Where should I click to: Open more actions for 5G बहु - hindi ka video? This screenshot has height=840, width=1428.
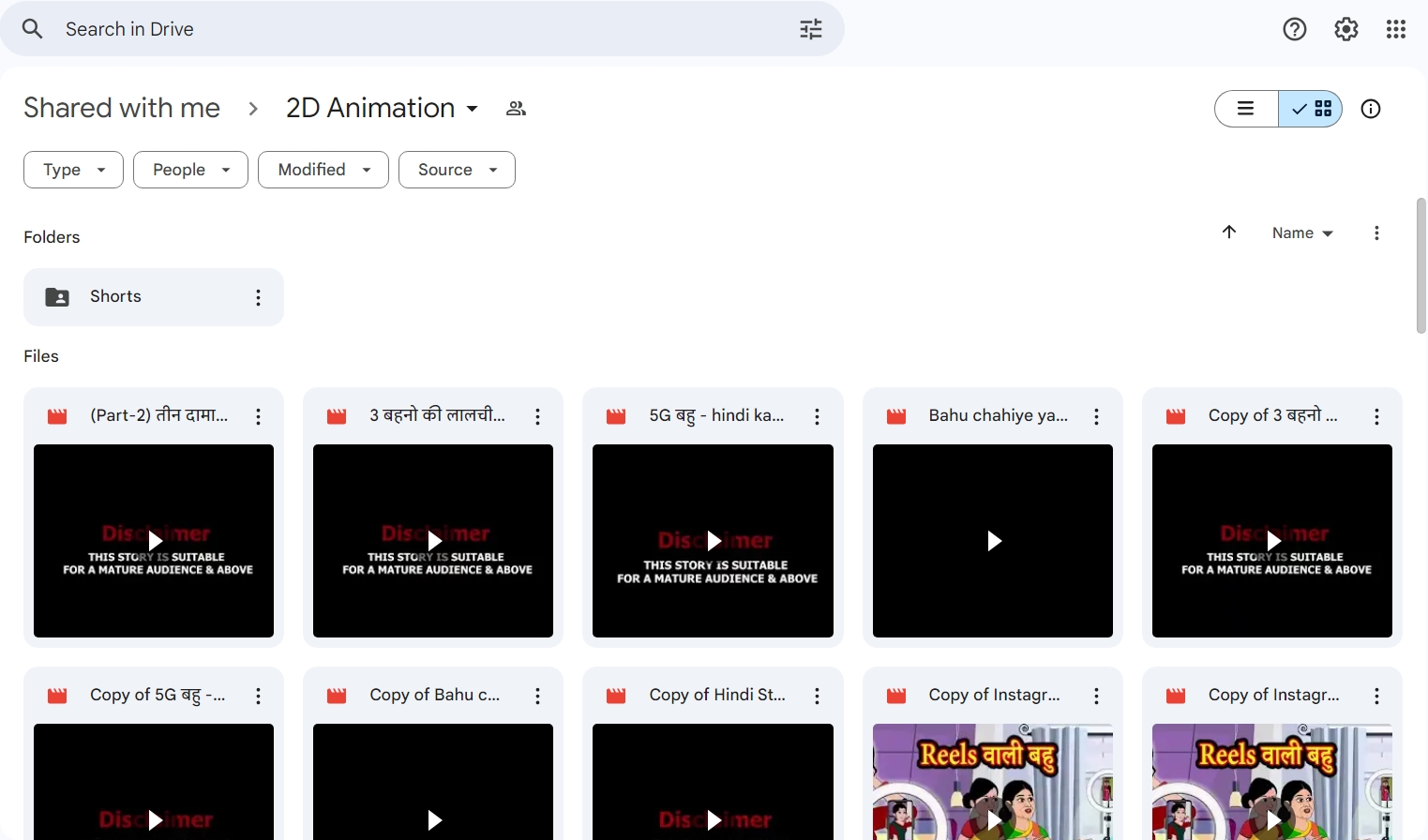click(x=817, y=416)
